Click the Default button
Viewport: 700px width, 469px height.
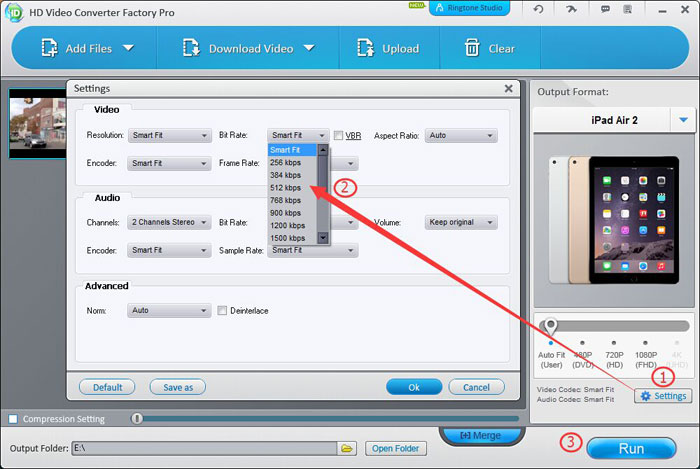[107, 387]
